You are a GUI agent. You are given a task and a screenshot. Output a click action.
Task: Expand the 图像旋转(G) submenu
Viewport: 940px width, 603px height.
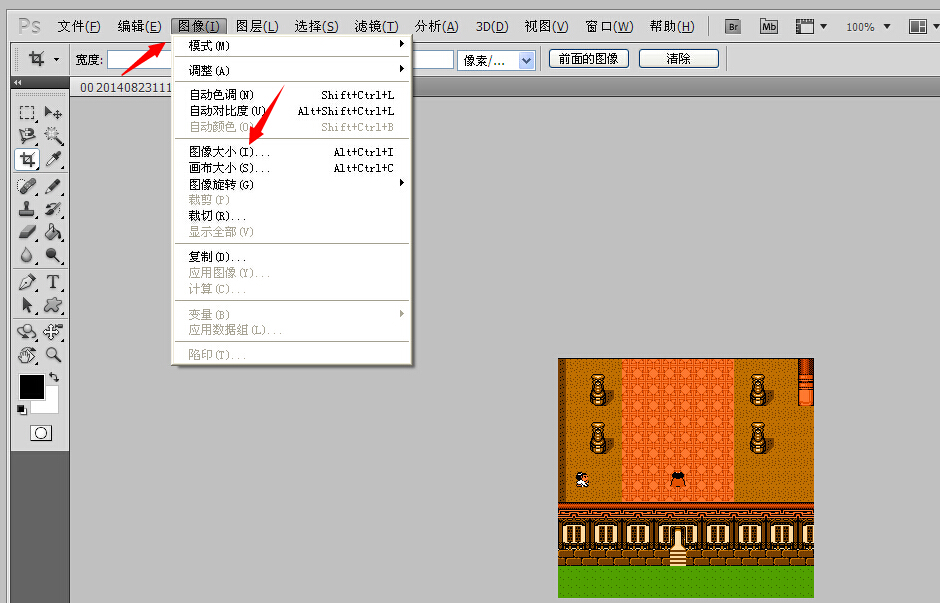[292, 184]
